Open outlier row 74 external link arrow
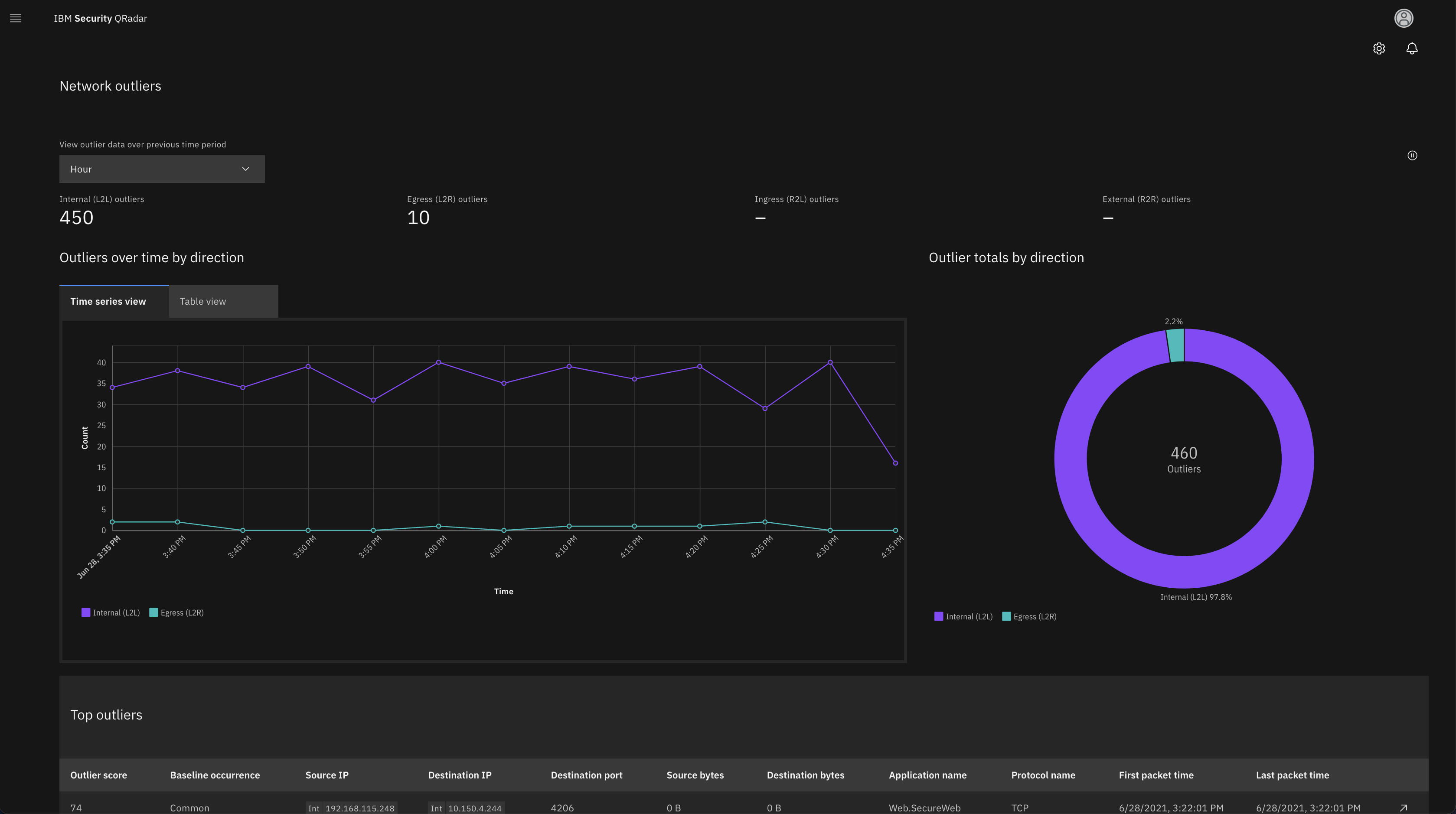1456x814 pixels. (1403, 808)
